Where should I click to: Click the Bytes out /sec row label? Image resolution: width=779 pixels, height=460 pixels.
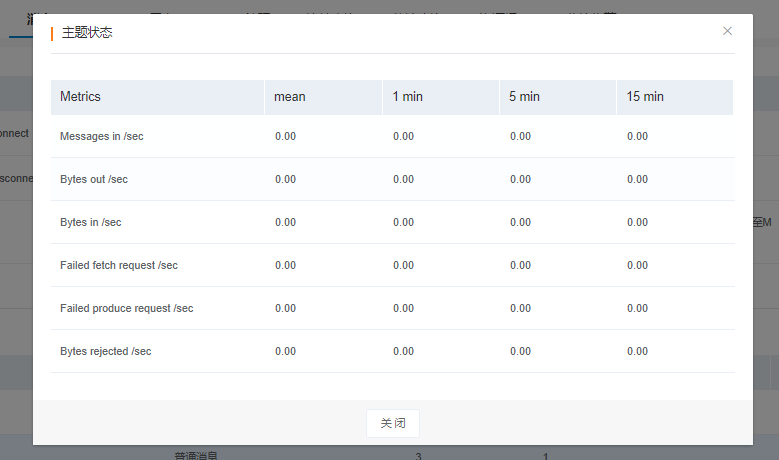94,179
